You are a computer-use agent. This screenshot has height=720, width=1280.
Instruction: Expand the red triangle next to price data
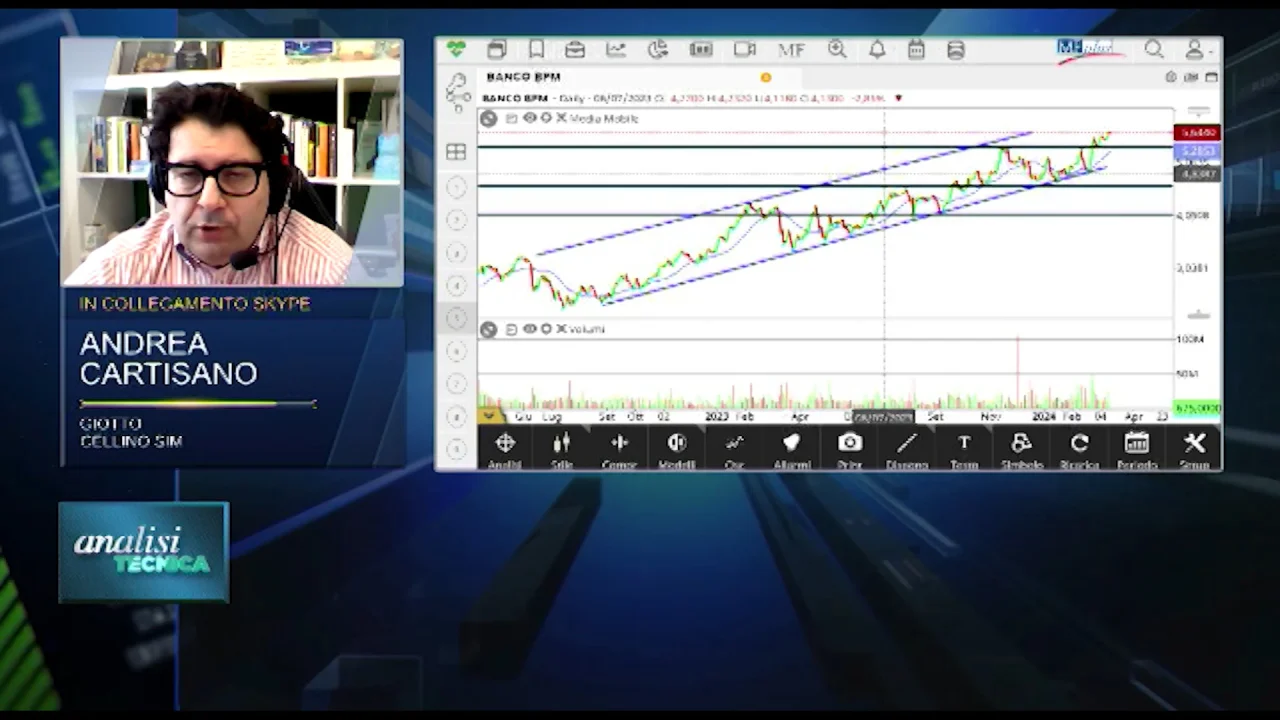(x=898, y=98)
